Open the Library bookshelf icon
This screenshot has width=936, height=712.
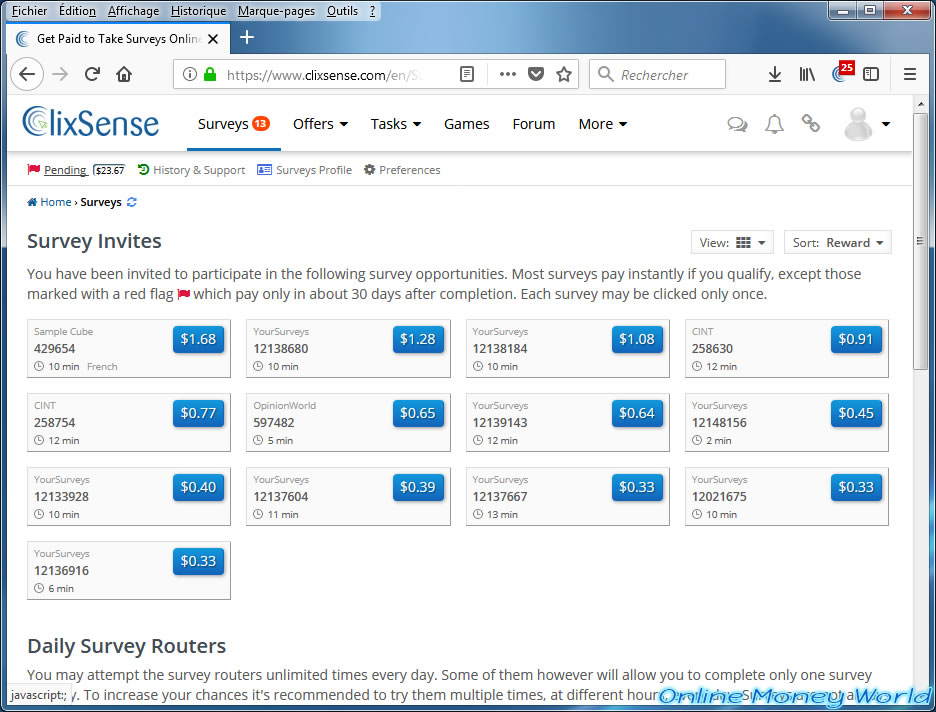point(807,74)
